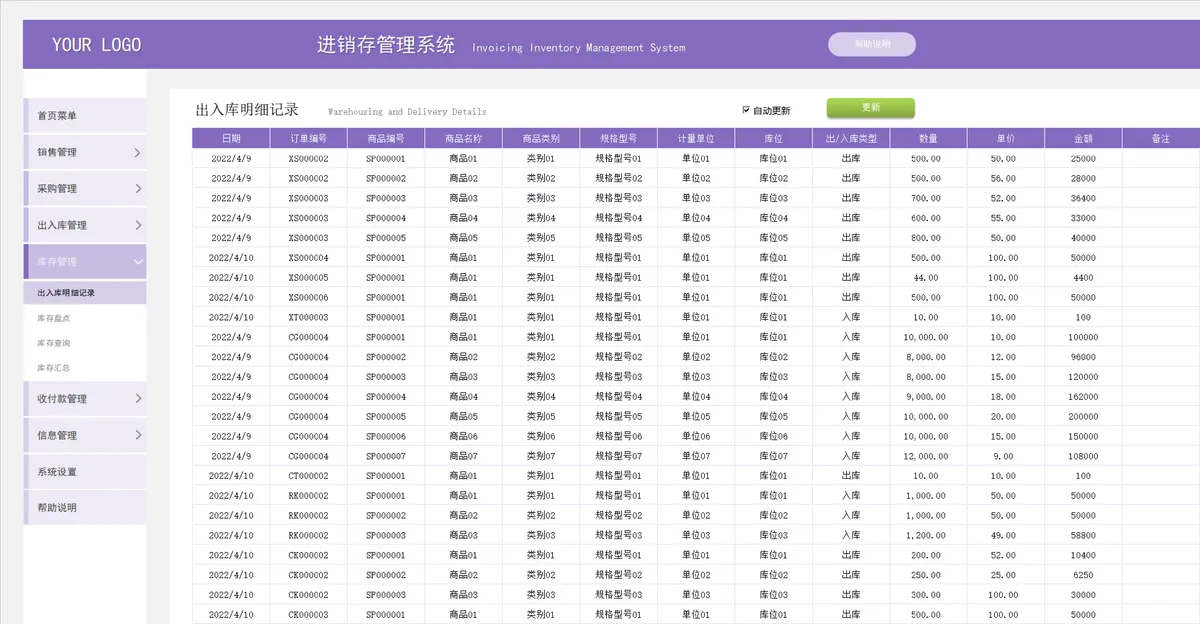Select product code cell SP000007
Viewport: 1200px width, 624px height.
386,457
